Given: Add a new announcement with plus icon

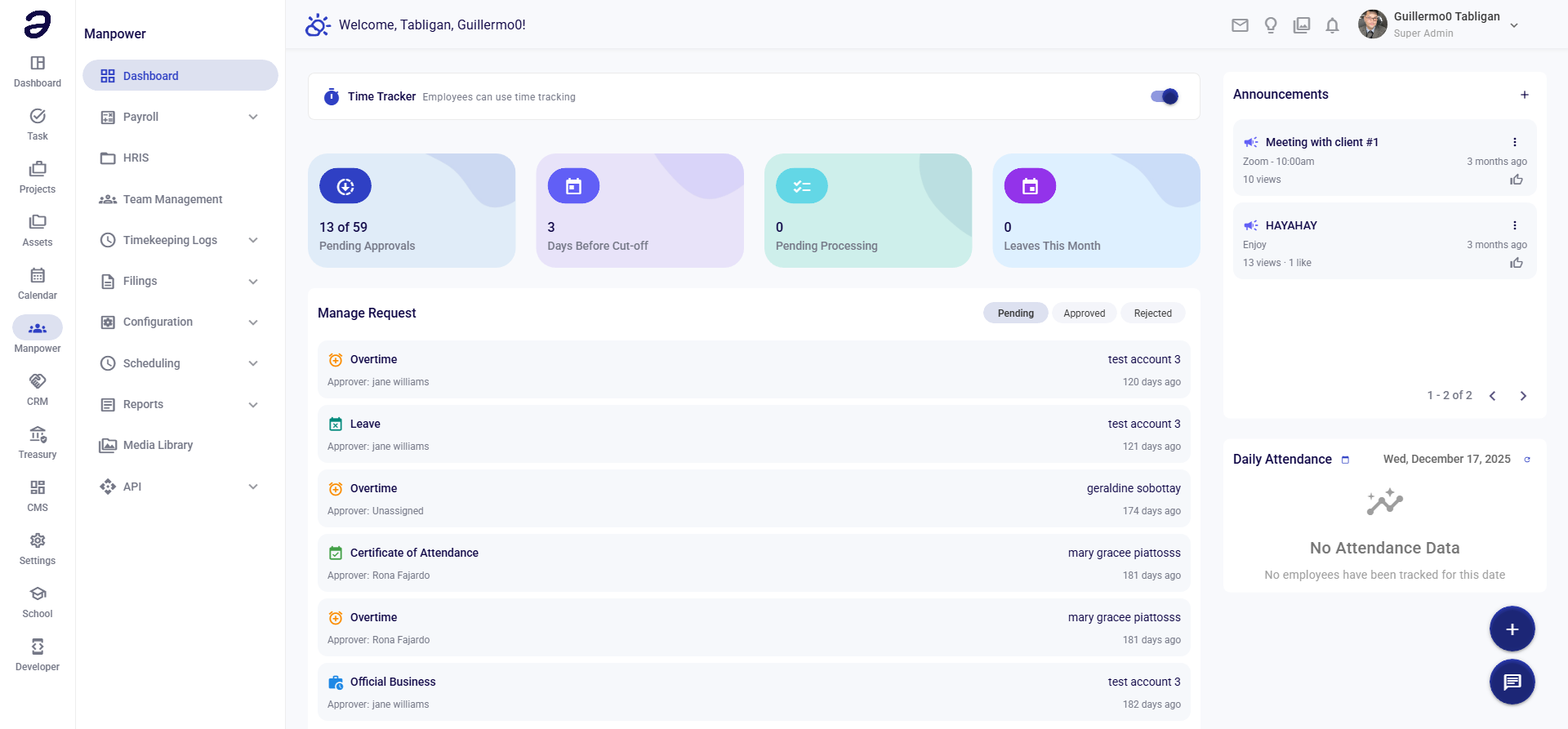Looking at the screenshot, I should pyautogui.click(x=1524, y=95).
